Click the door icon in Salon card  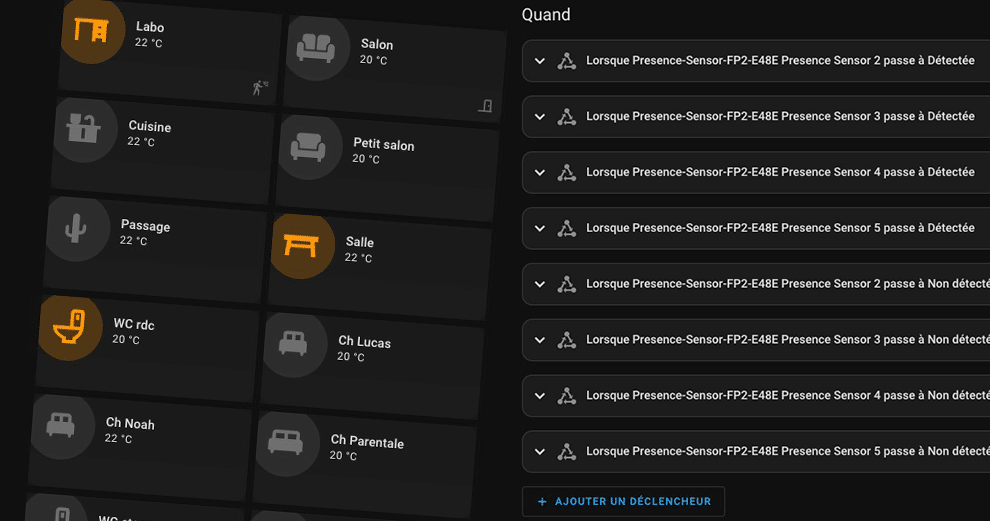(485, 105)
